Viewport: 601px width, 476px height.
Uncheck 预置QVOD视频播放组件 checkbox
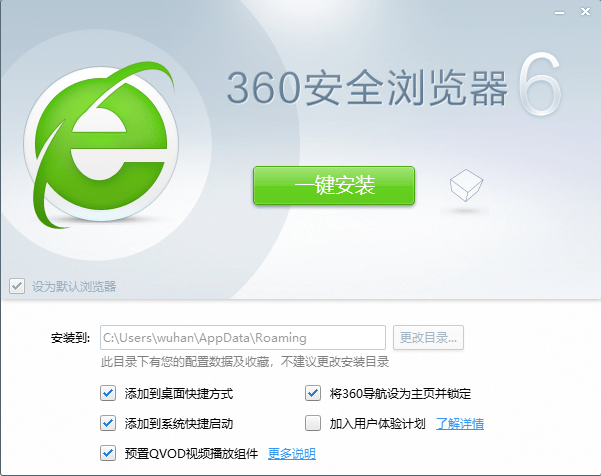(x=108, y=453)
